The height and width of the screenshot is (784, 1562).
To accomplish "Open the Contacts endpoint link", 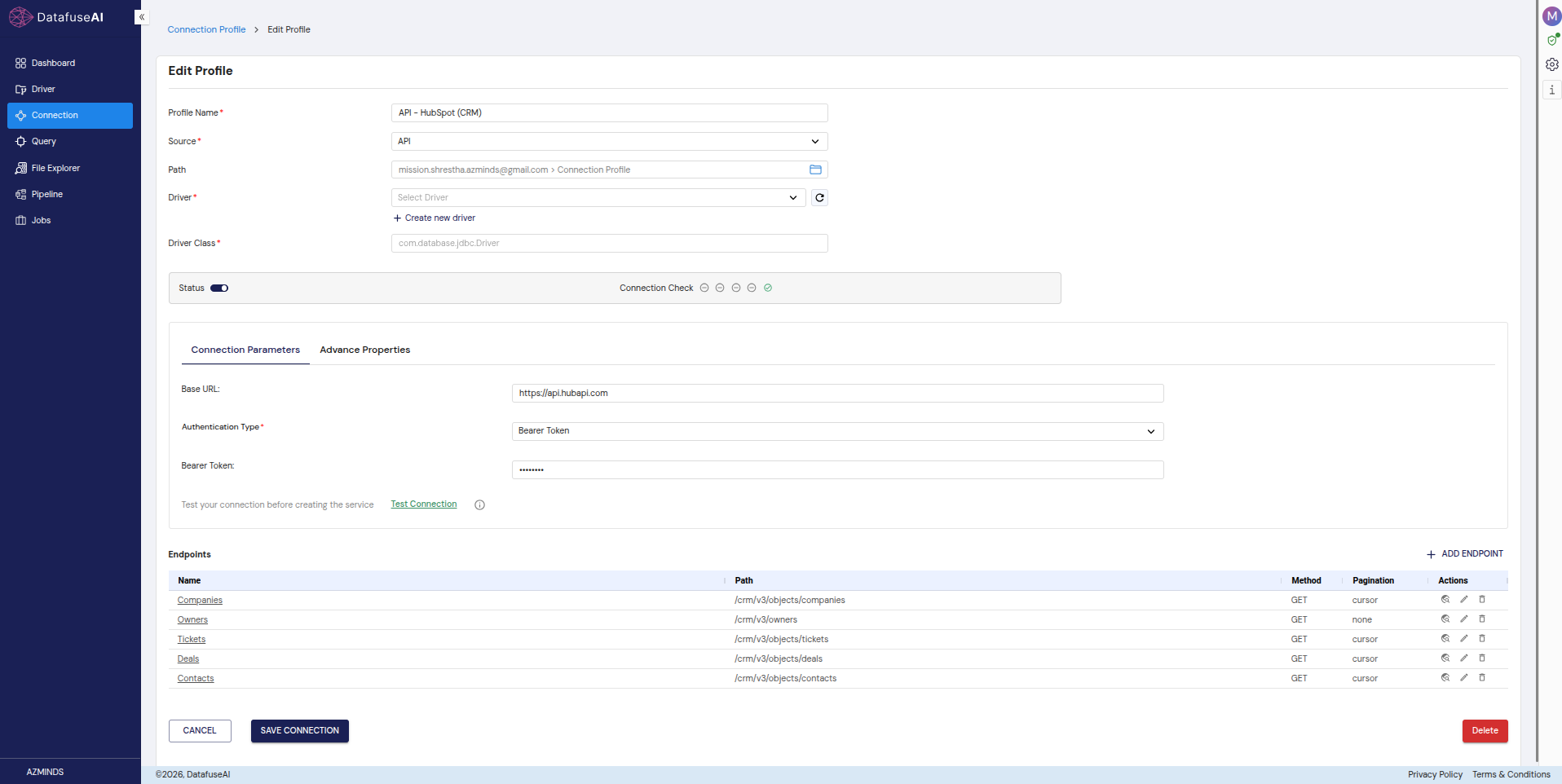I will pos(196,679).
